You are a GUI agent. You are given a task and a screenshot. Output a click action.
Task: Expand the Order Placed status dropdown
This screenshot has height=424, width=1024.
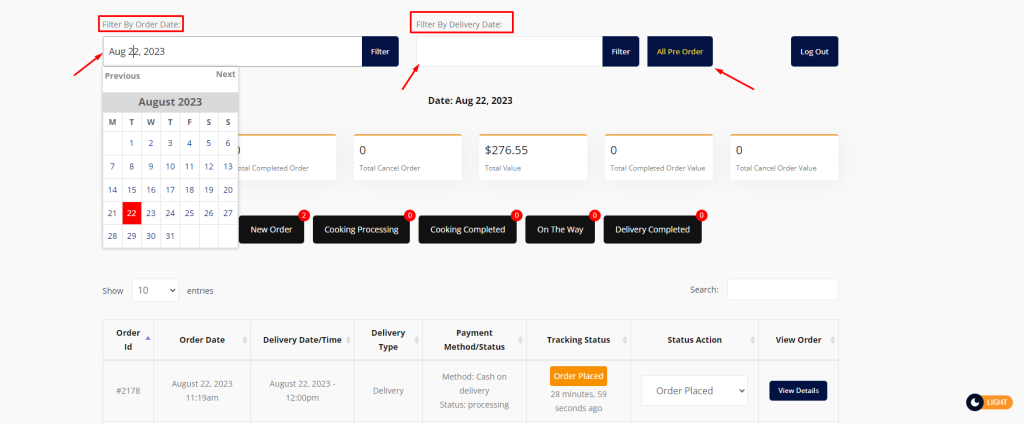tap(694, 390)
